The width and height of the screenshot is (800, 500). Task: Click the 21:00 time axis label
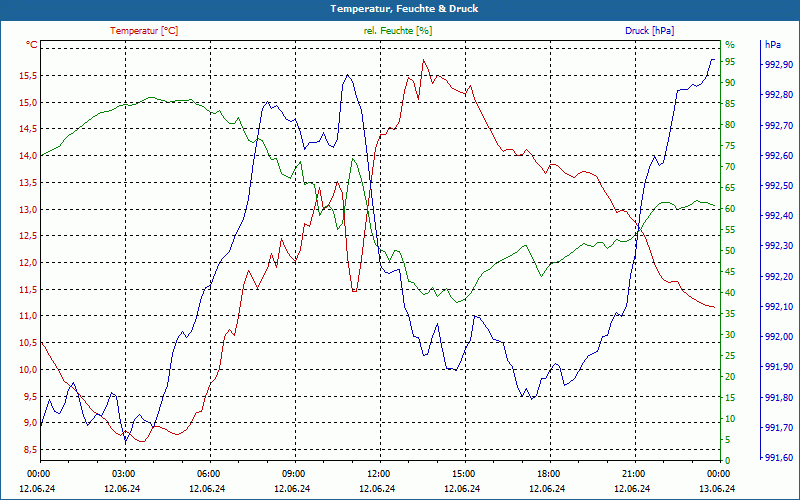[x=632, y=473]
